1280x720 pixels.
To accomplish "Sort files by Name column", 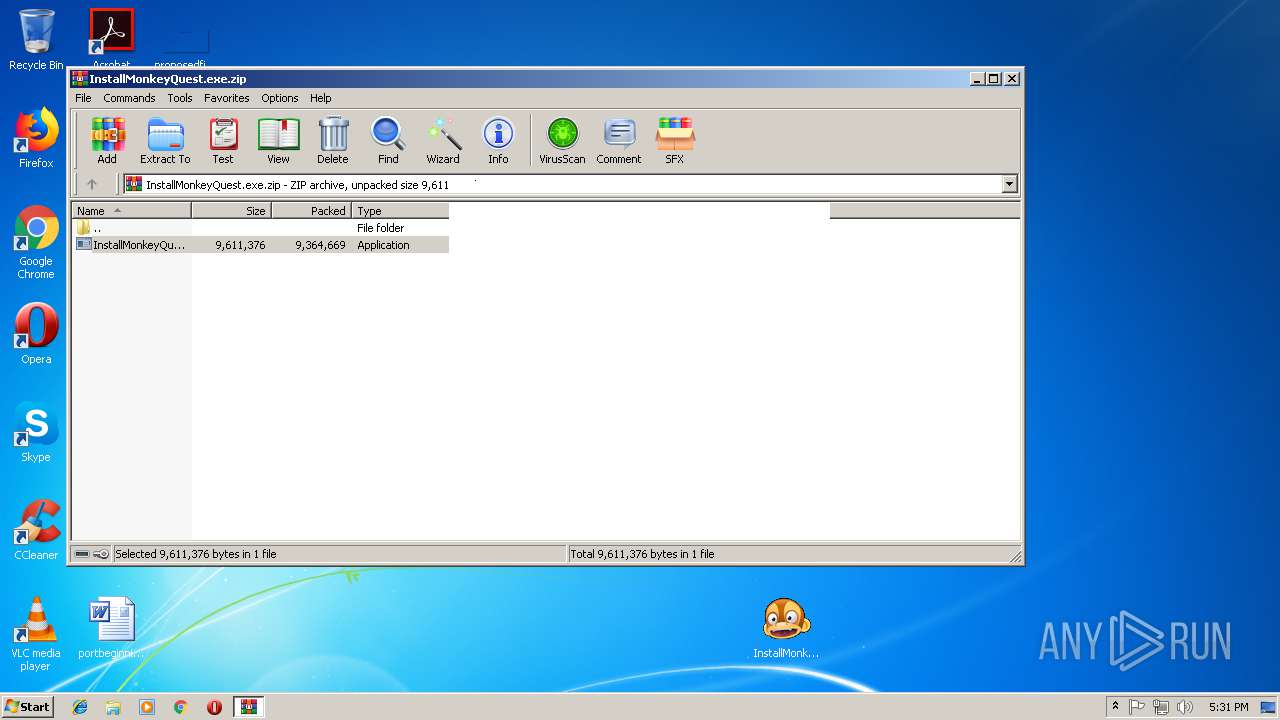I will coord(132,211).
